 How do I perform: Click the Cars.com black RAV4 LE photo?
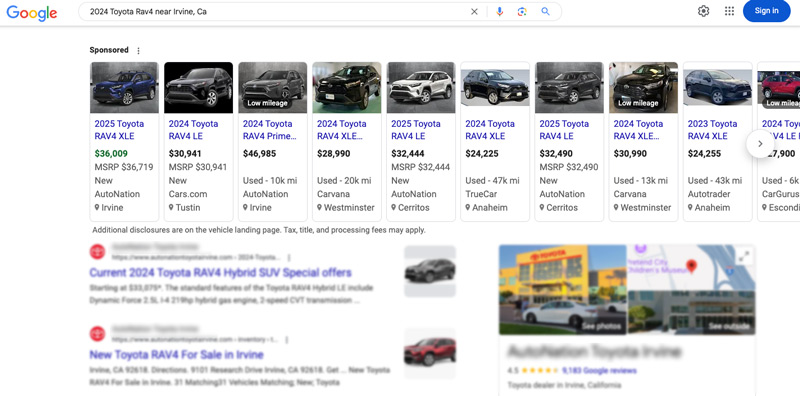point(198,87)
